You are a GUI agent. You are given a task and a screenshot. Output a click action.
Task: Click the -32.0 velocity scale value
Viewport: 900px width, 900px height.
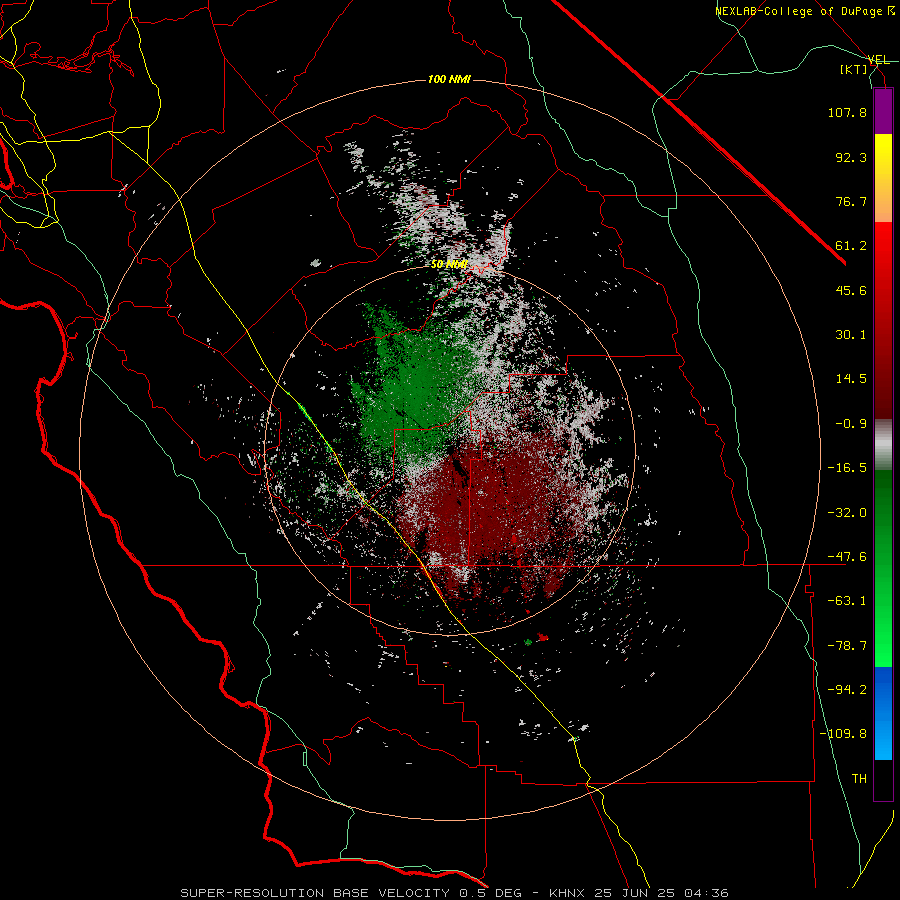pos(847,513)
